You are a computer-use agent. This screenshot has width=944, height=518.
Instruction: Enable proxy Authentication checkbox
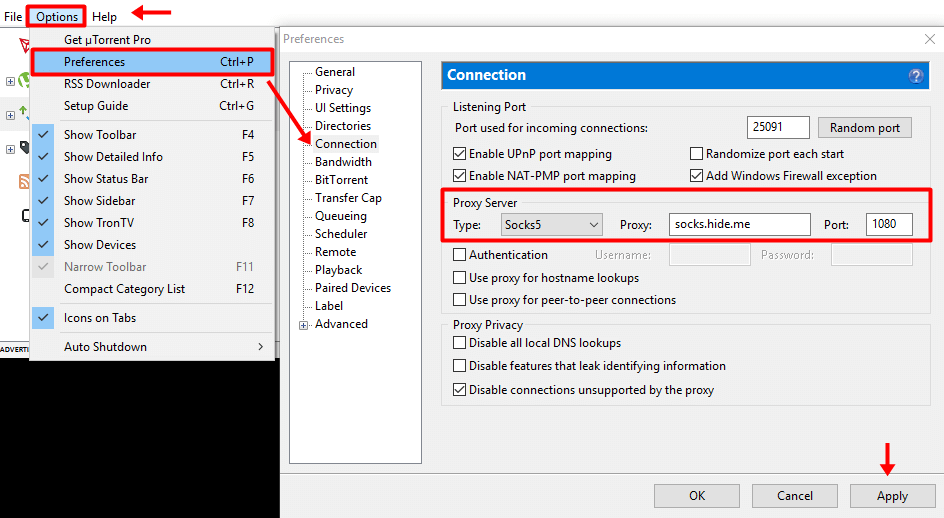pyautogui.click(x=459, y=255)
